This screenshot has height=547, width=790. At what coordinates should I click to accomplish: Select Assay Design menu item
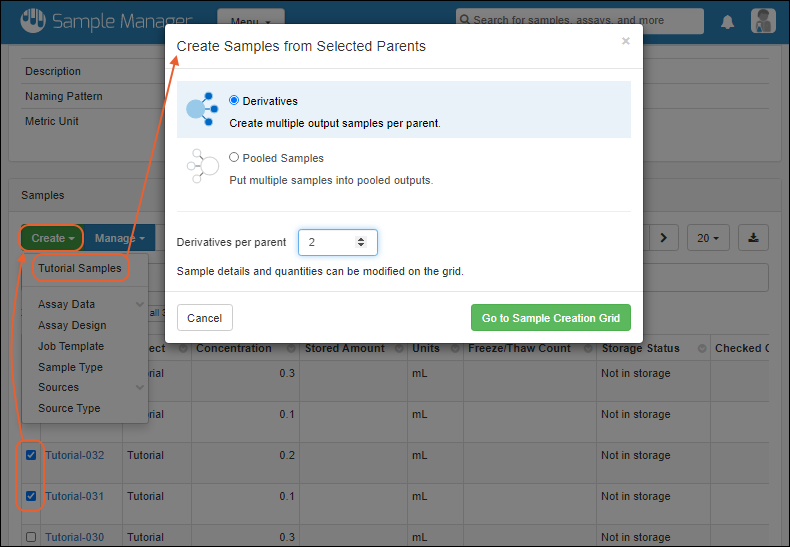coord(72,325)
